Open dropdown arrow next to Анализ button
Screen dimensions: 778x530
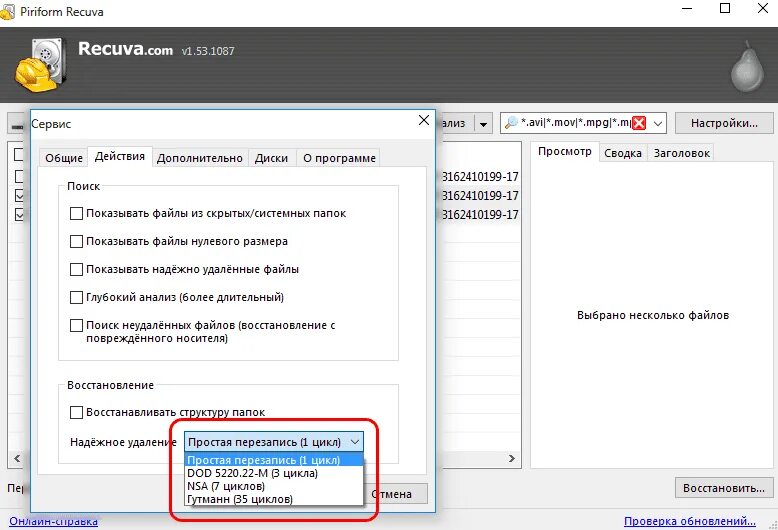(483, 124)
